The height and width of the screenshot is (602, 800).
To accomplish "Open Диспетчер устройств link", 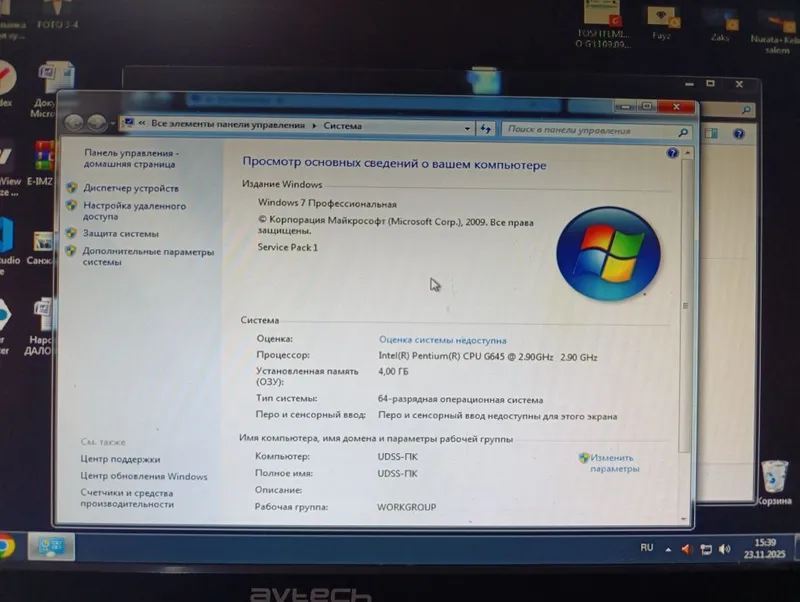I will (x=131, y=188).
